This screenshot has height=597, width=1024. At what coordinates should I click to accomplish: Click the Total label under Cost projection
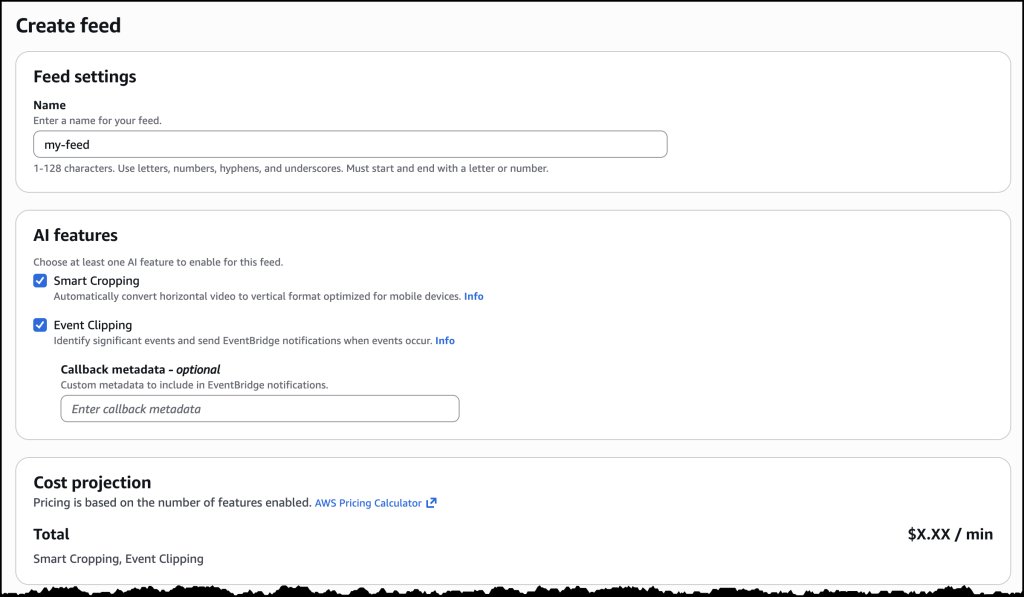point(51,534)
